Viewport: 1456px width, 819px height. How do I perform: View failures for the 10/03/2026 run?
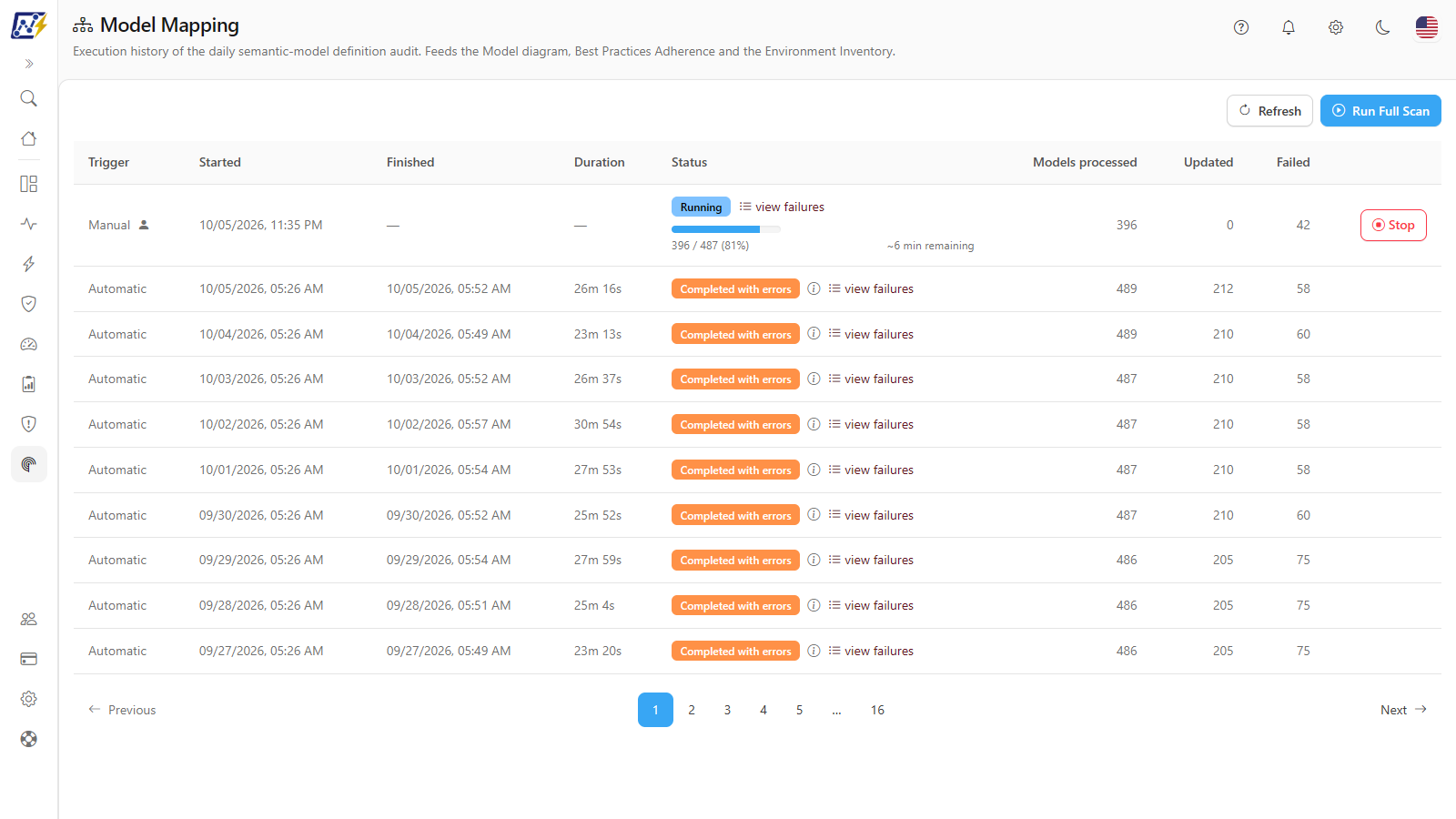tap(871, 379)
